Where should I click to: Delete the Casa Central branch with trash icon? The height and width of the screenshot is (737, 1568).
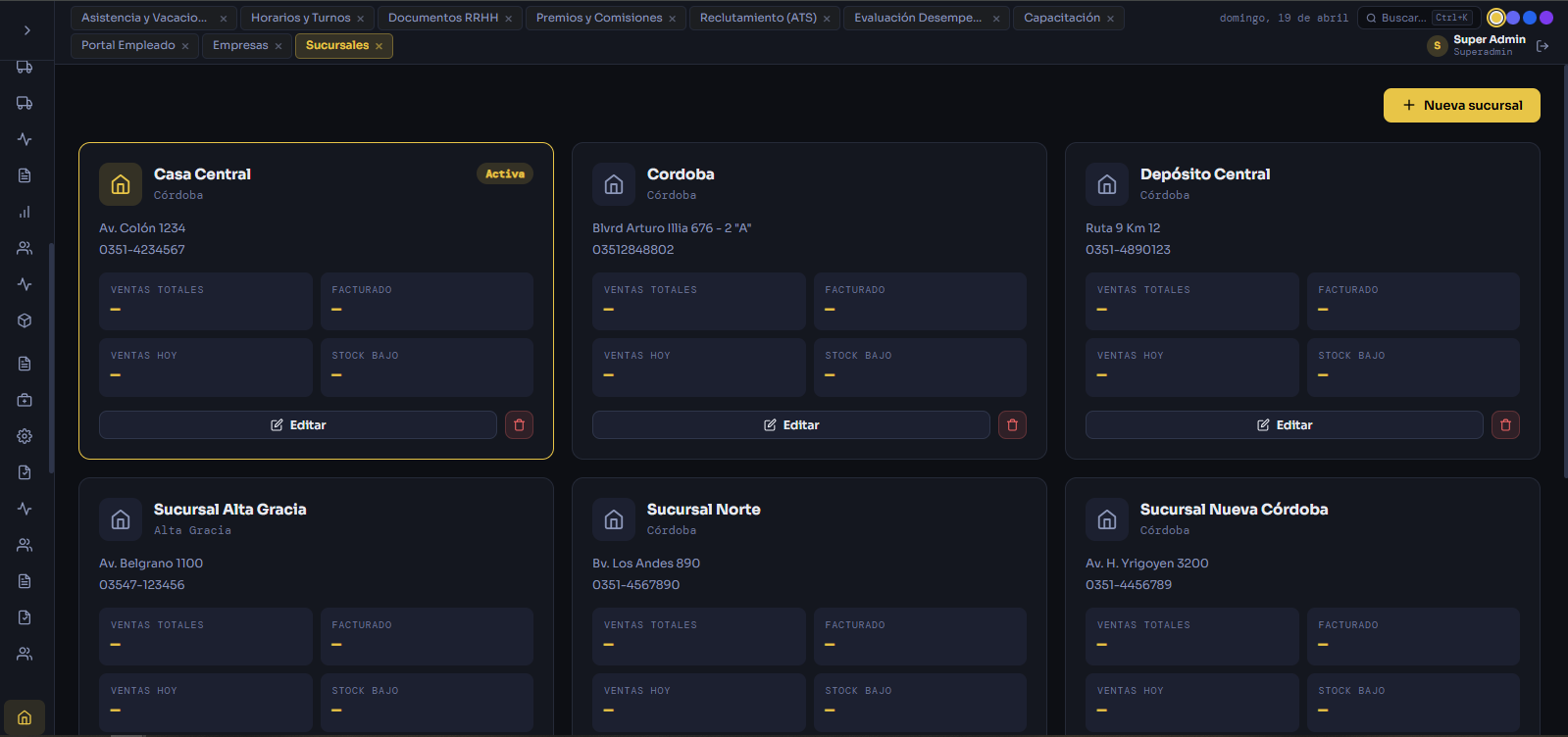(519, 424)
